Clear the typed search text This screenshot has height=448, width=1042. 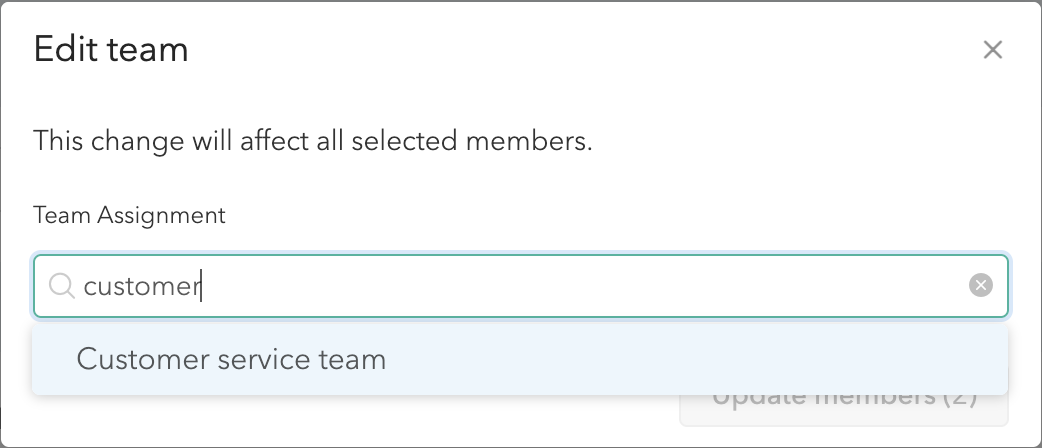[981, 287]
